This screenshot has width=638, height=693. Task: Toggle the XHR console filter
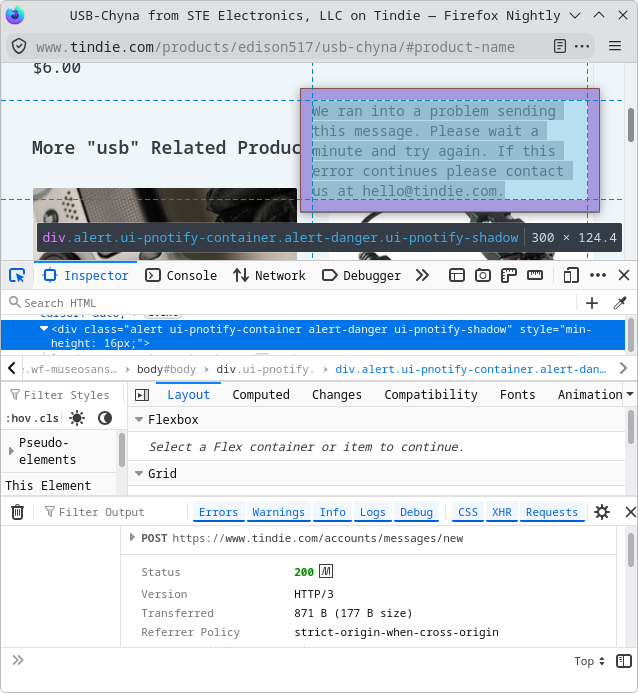(x=501, y=512)
